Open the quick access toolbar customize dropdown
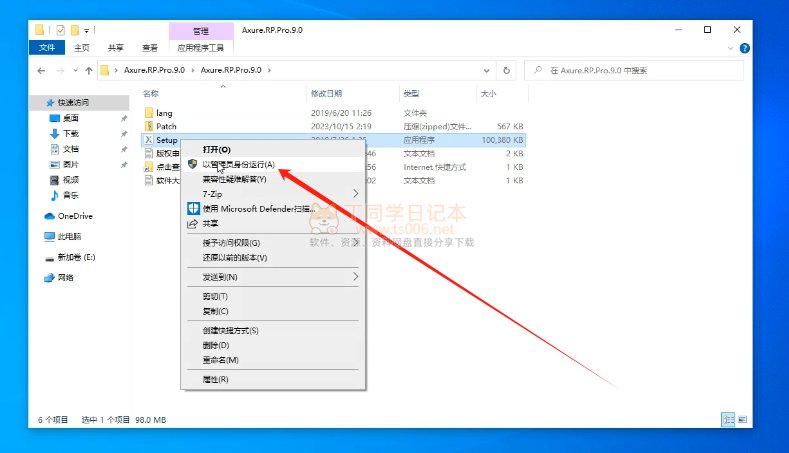789x453 pixels. 87,31
